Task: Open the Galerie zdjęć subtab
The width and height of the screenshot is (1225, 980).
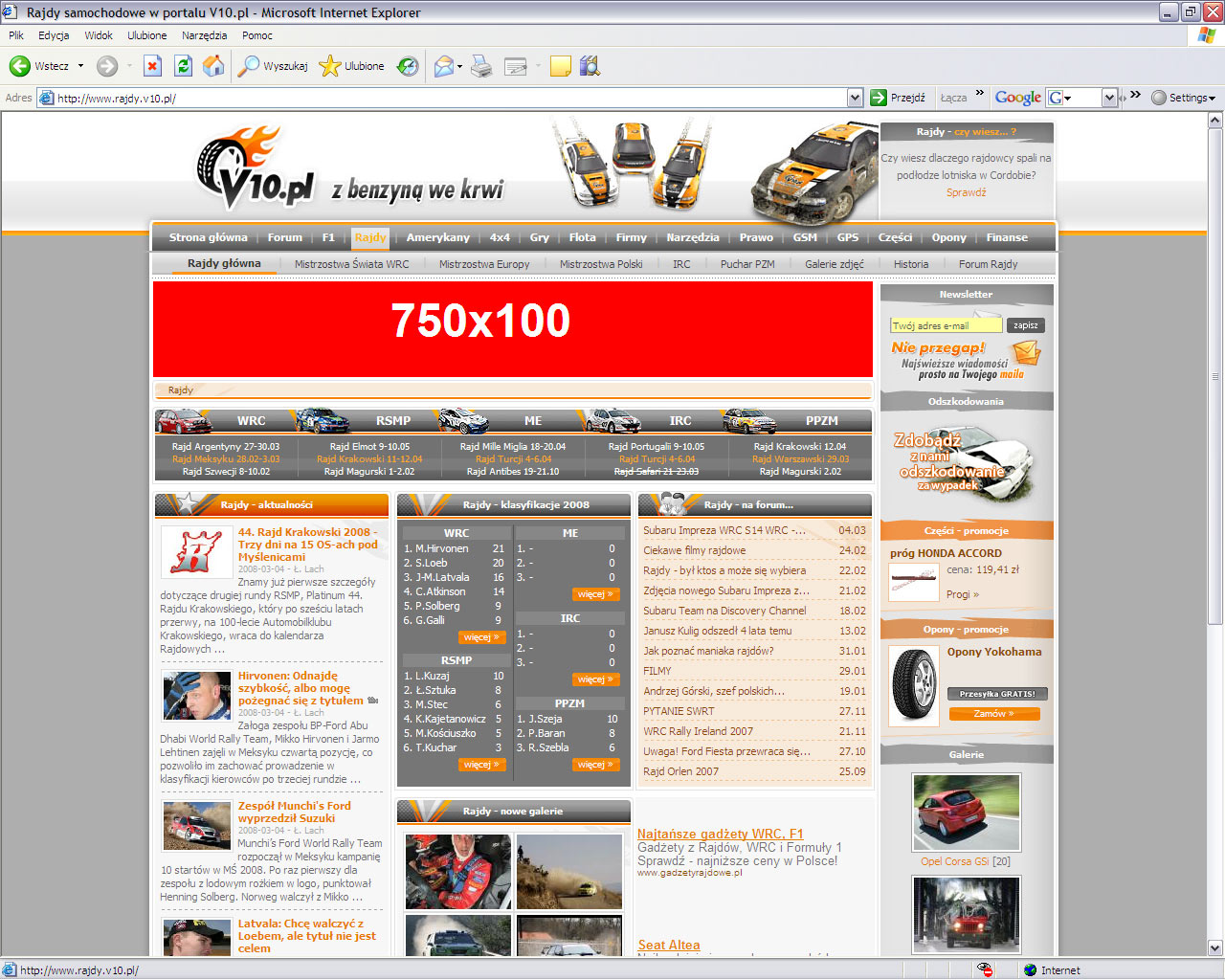Action: coord(834,264)
